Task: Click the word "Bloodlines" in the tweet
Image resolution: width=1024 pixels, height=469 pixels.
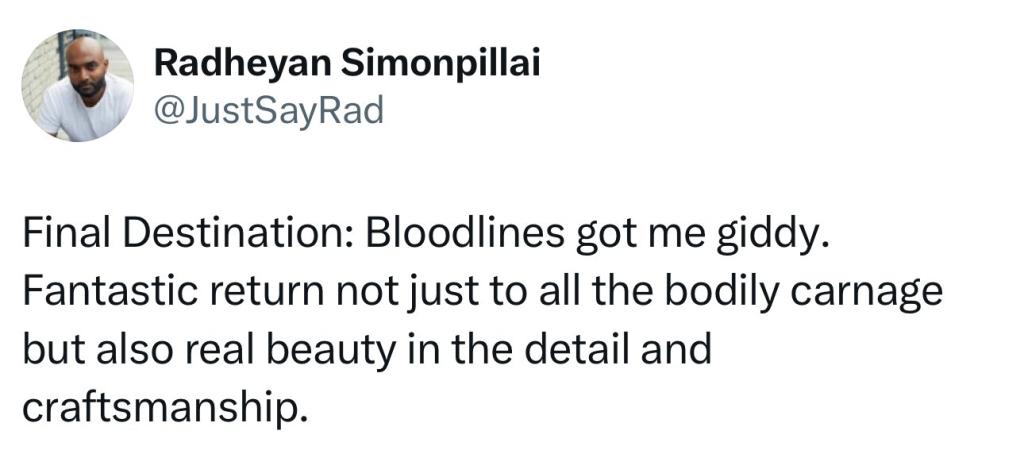Action: pyautogui.click(x=464, y=234)
